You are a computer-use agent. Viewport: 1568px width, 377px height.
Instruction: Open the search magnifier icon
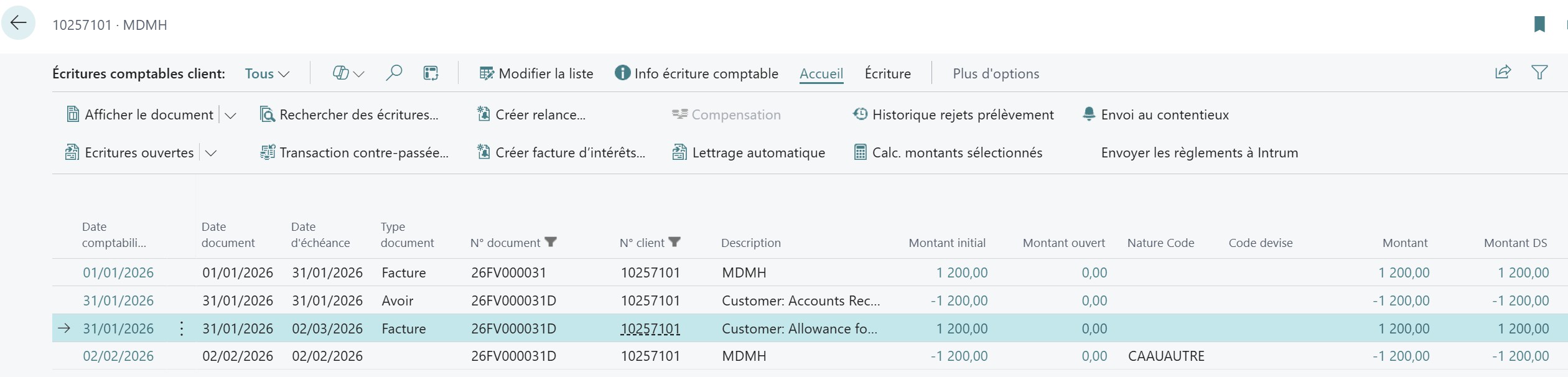pyautogui.click(x=393, y=73)
